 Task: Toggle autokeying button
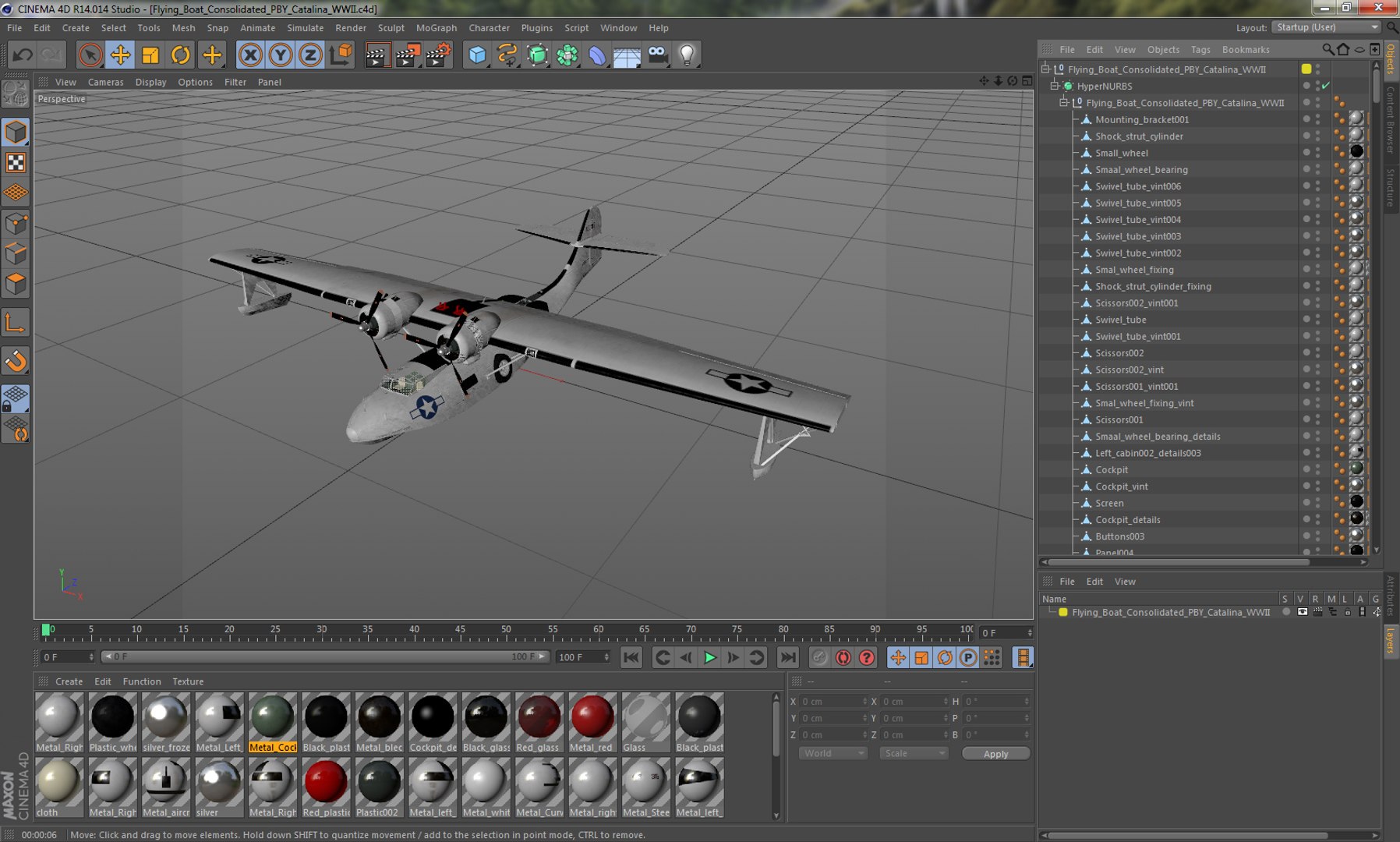[843, 657]
